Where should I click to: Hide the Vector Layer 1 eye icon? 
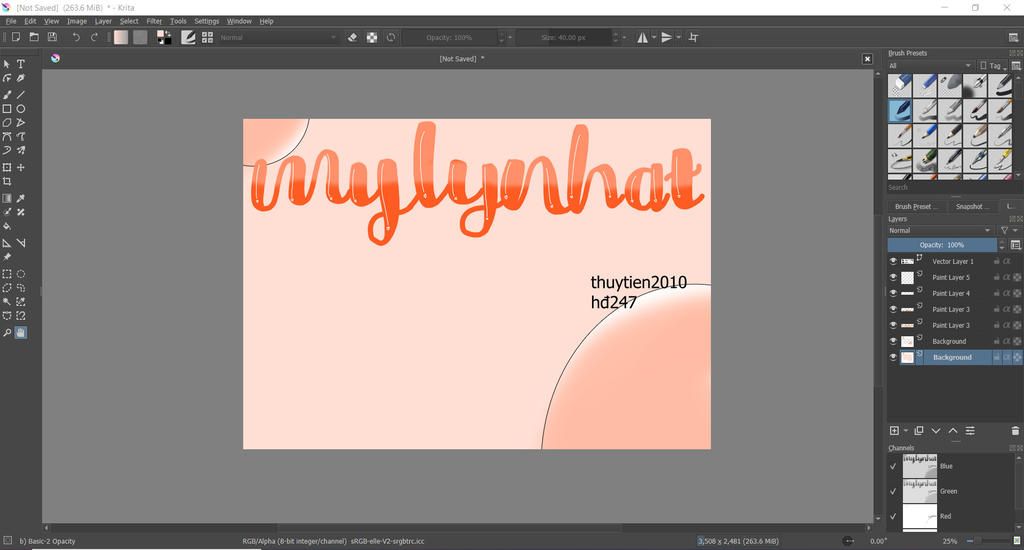[893, 261]
